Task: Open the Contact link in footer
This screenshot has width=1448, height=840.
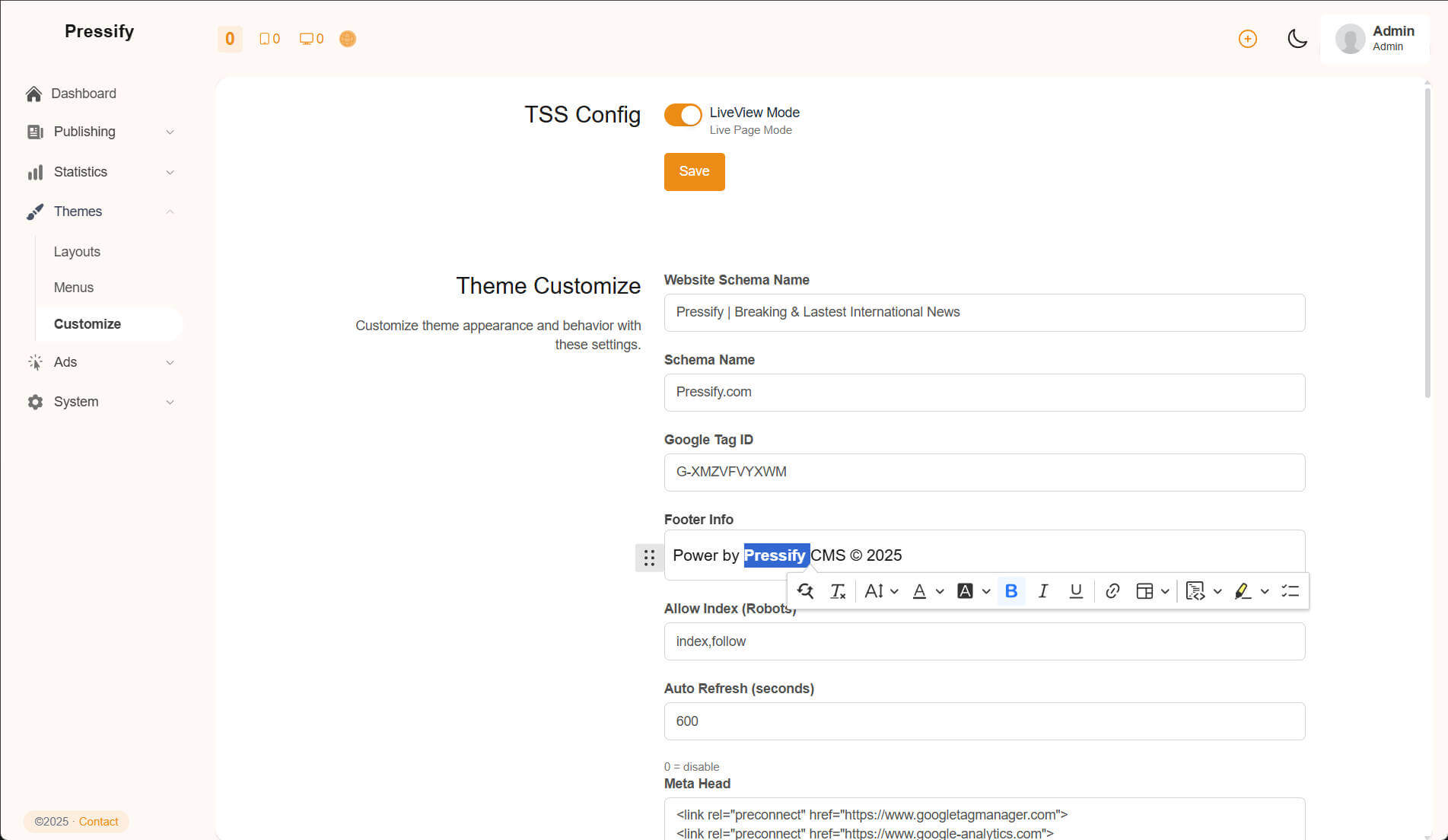Action: pyautogui.click(x=98, y=822)
